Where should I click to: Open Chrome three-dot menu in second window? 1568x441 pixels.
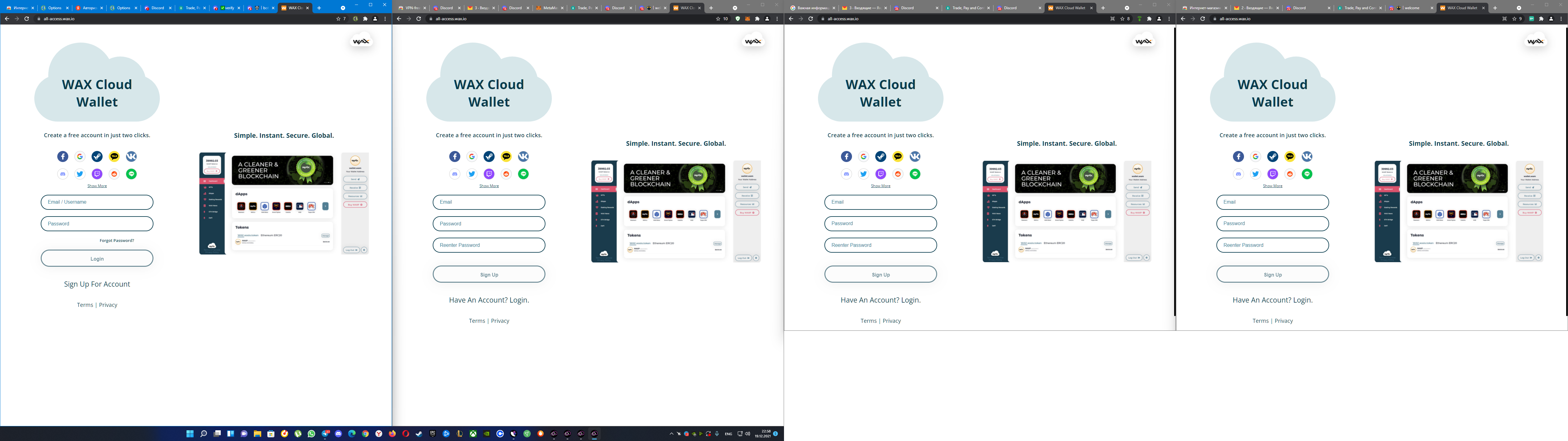(777, 19)
